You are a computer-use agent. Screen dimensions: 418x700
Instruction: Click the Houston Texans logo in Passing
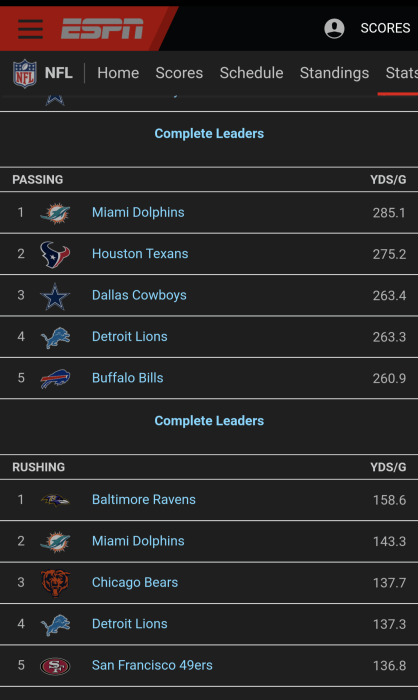(x=55, y=254)
